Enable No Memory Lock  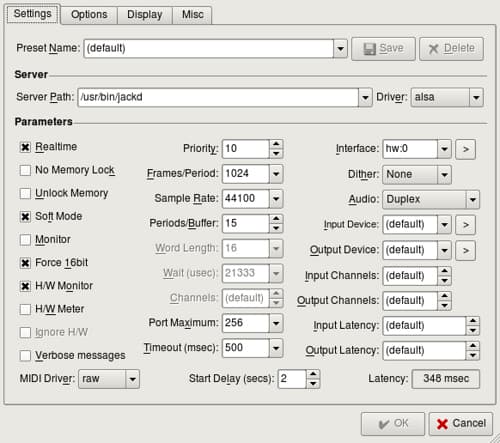[x=25, y=170]
